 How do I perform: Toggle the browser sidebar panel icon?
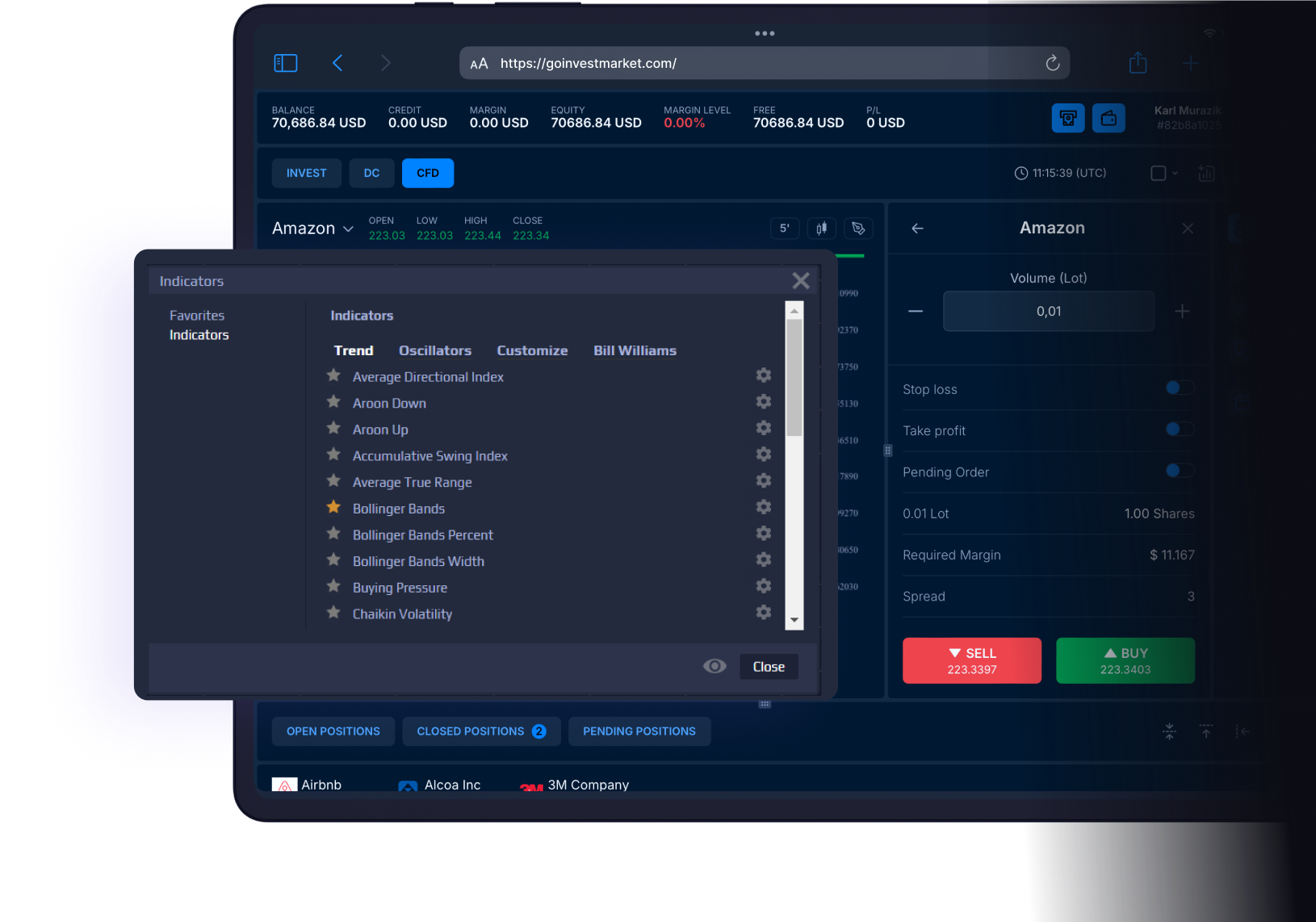pyautogui.click(x=286, y=63)
